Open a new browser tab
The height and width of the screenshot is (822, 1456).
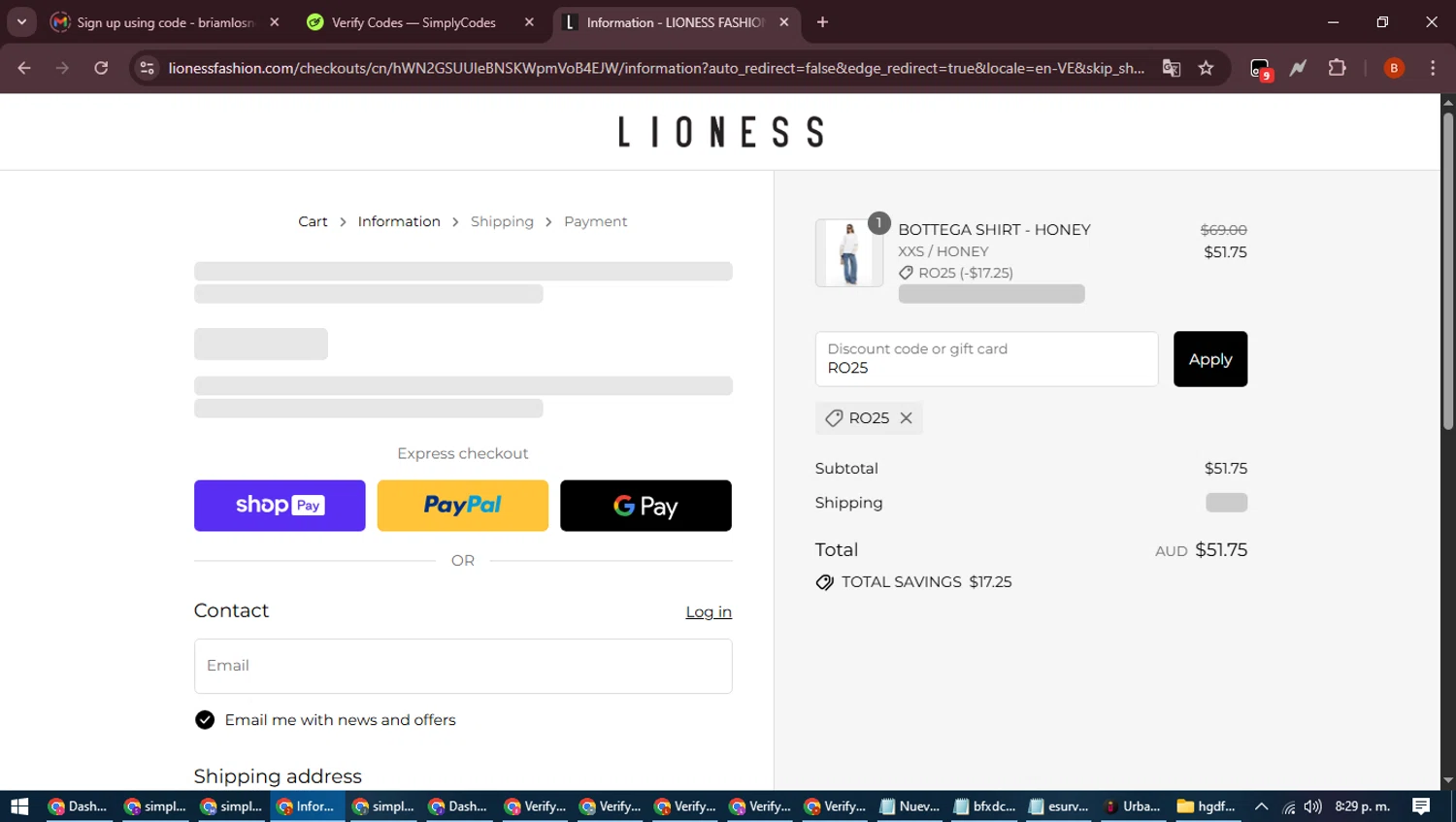[822, 22]
